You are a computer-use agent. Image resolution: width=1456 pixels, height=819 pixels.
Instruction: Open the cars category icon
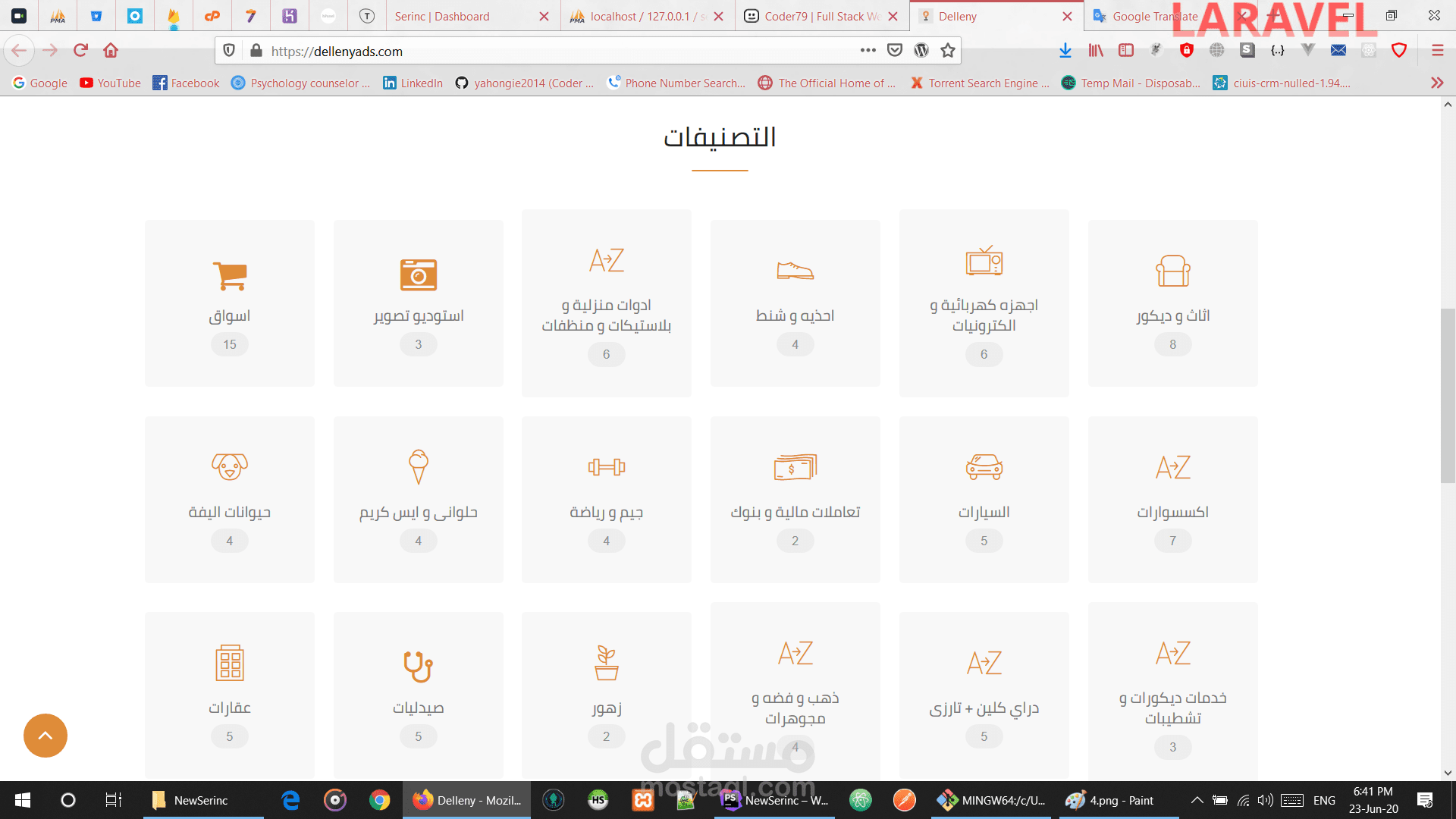point(984,466)
